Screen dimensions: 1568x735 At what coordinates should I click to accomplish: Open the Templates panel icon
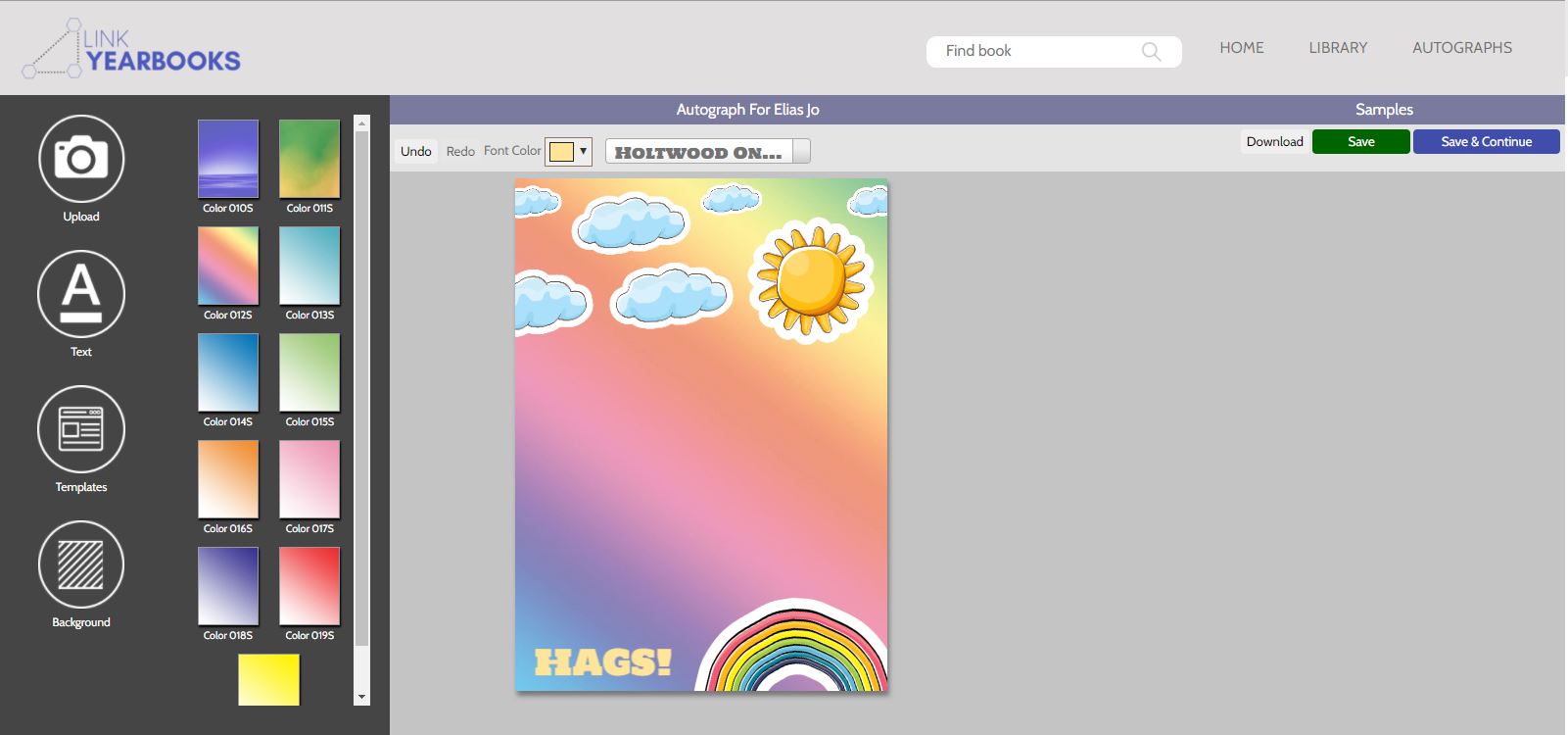pyautogui.click(x=81, y=428)
